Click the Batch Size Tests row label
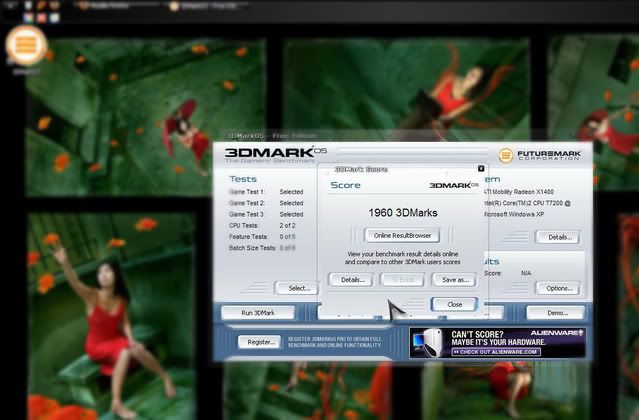Screen dimensions: 639x420 tap(252, 248)
